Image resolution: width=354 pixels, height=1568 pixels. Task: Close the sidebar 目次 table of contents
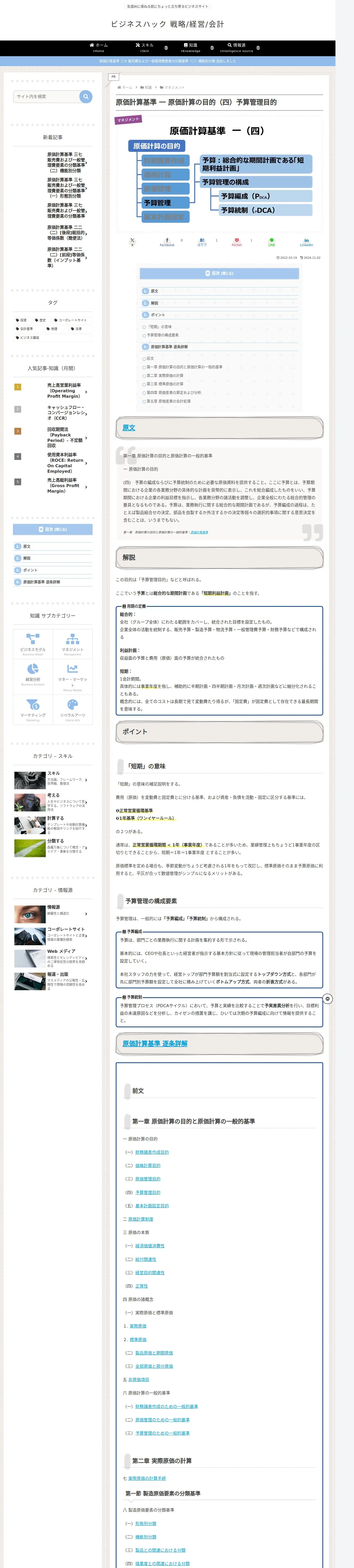pyautogui.click(x=53, y=529)
